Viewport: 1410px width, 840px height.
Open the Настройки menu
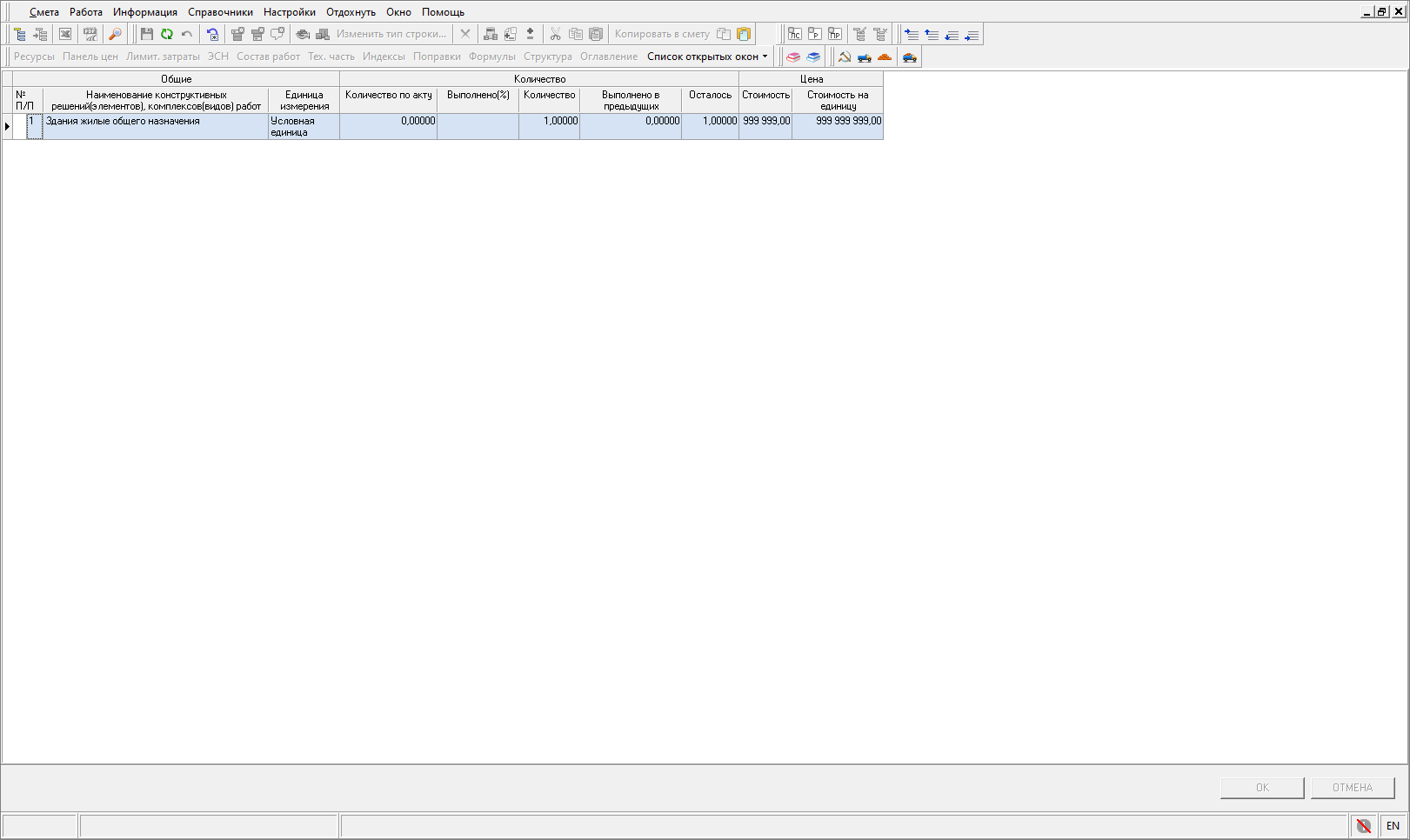coord(290,12)
